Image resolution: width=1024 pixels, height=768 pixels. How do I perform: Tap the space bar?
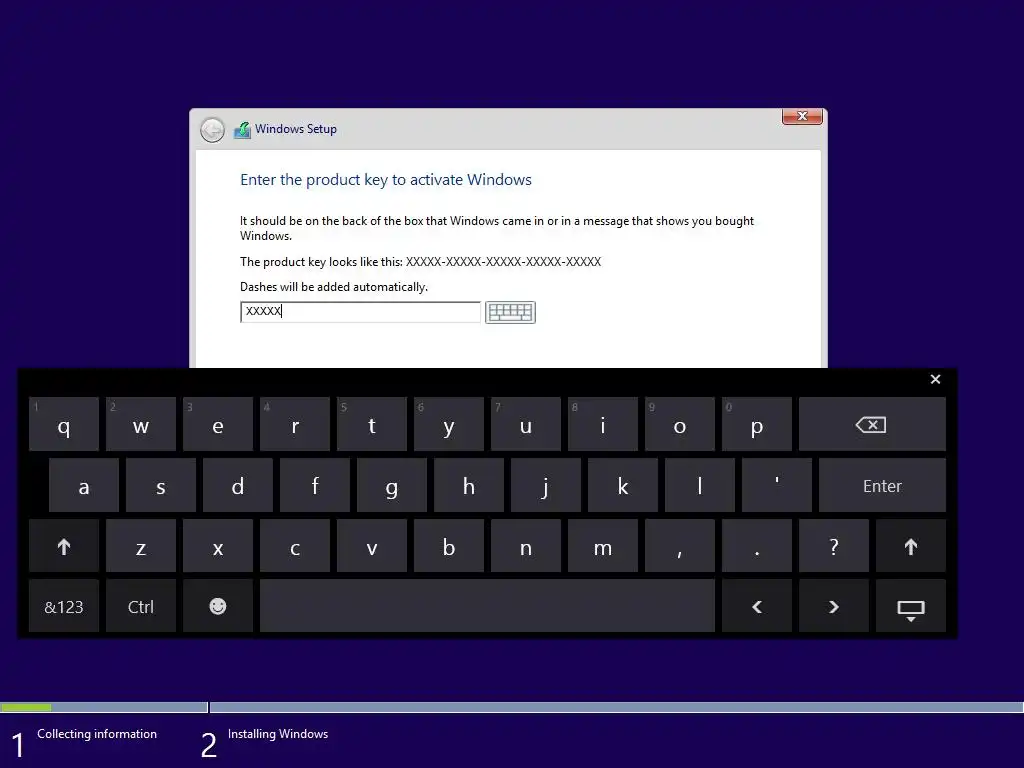pos(487,607)
